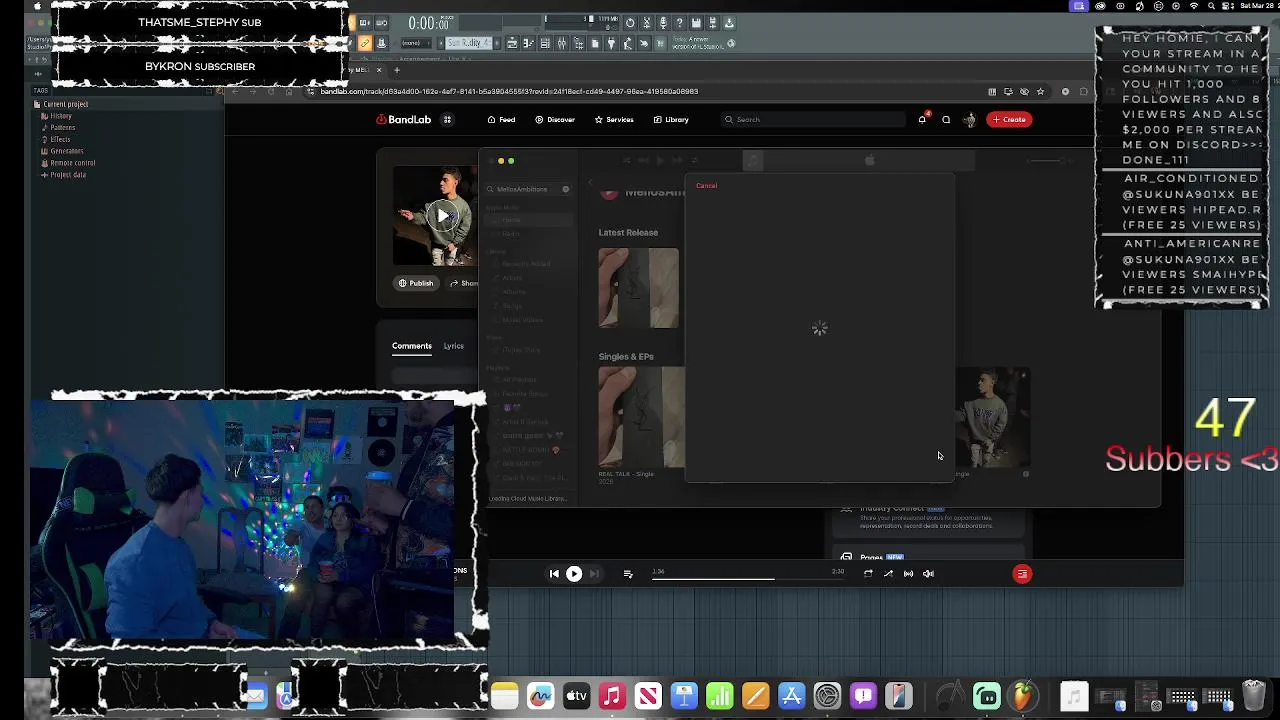The height and width of the screenshot is (720, 1280).
Task: Open the Discover tab in BandLab
Action: pyautogui.click(x=555, y=120)
